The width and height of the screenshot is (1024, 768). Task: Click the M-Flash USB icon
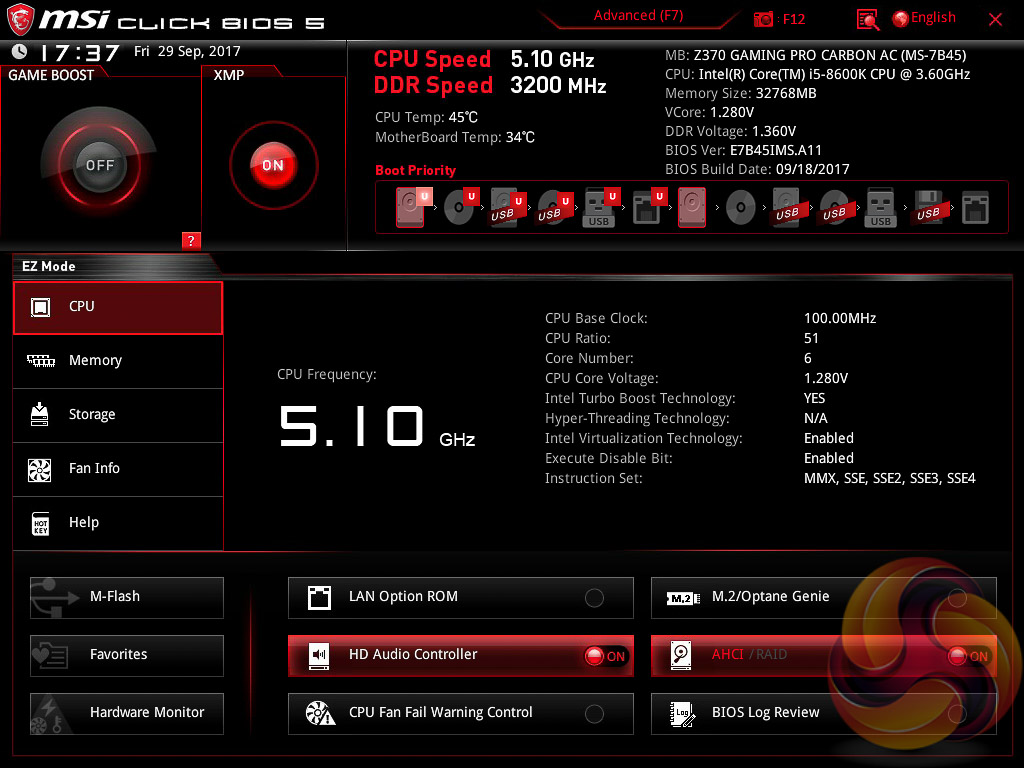tap(50, 597)
